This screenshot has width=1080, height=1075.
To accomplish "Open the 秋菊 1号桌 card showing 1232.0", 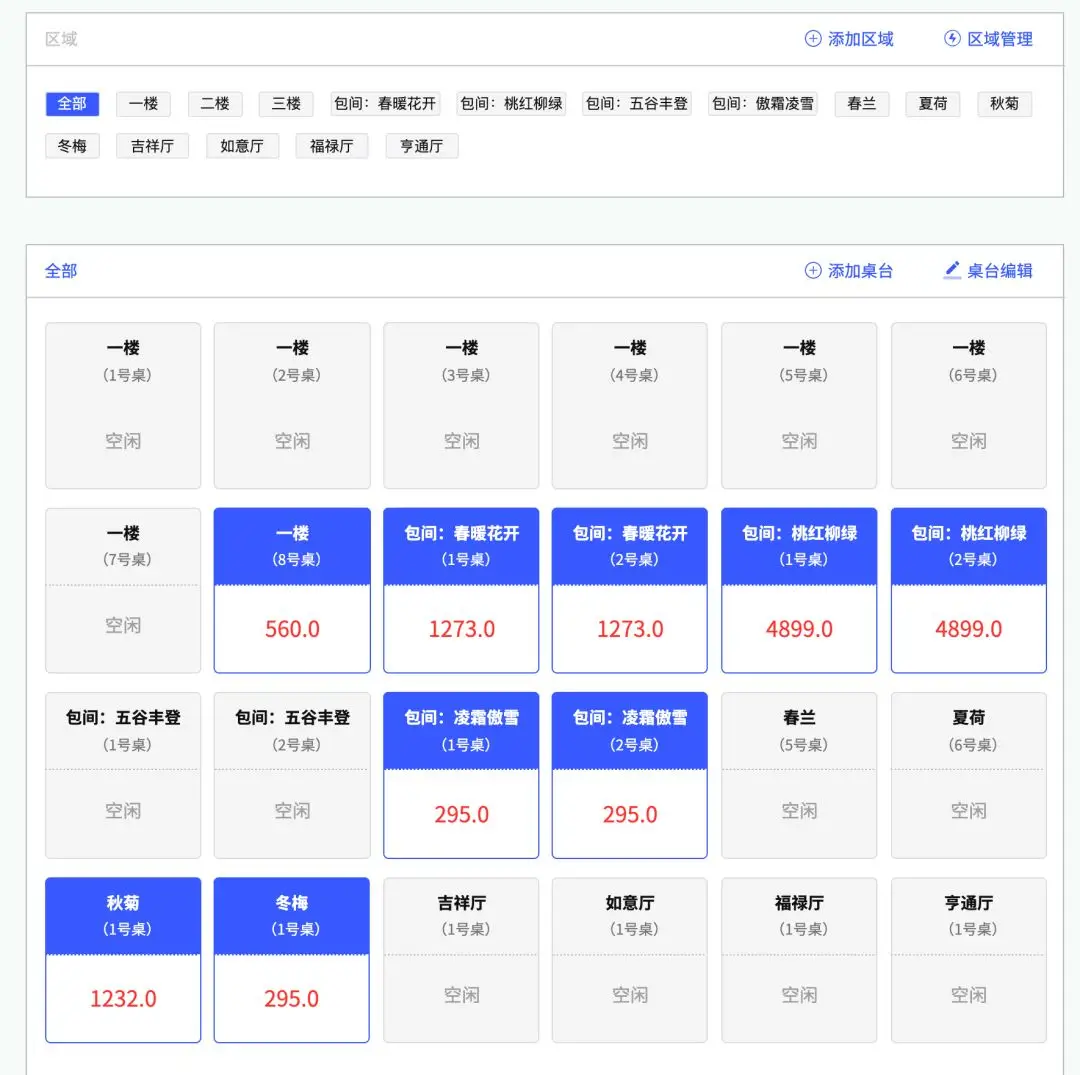I will (x=123, y=960).
